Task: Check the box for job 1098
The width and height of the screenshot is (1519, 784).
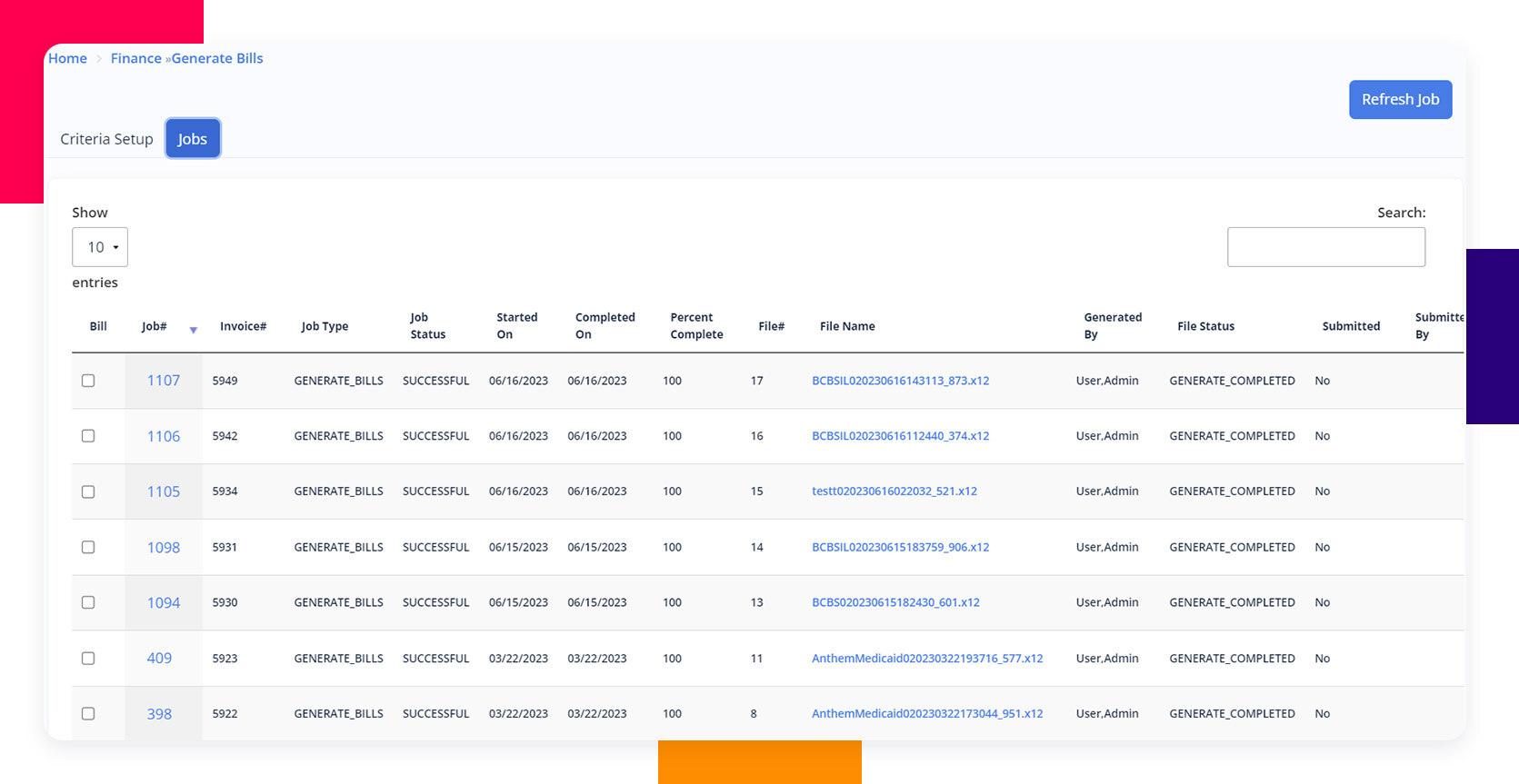Action: (88, 547)
